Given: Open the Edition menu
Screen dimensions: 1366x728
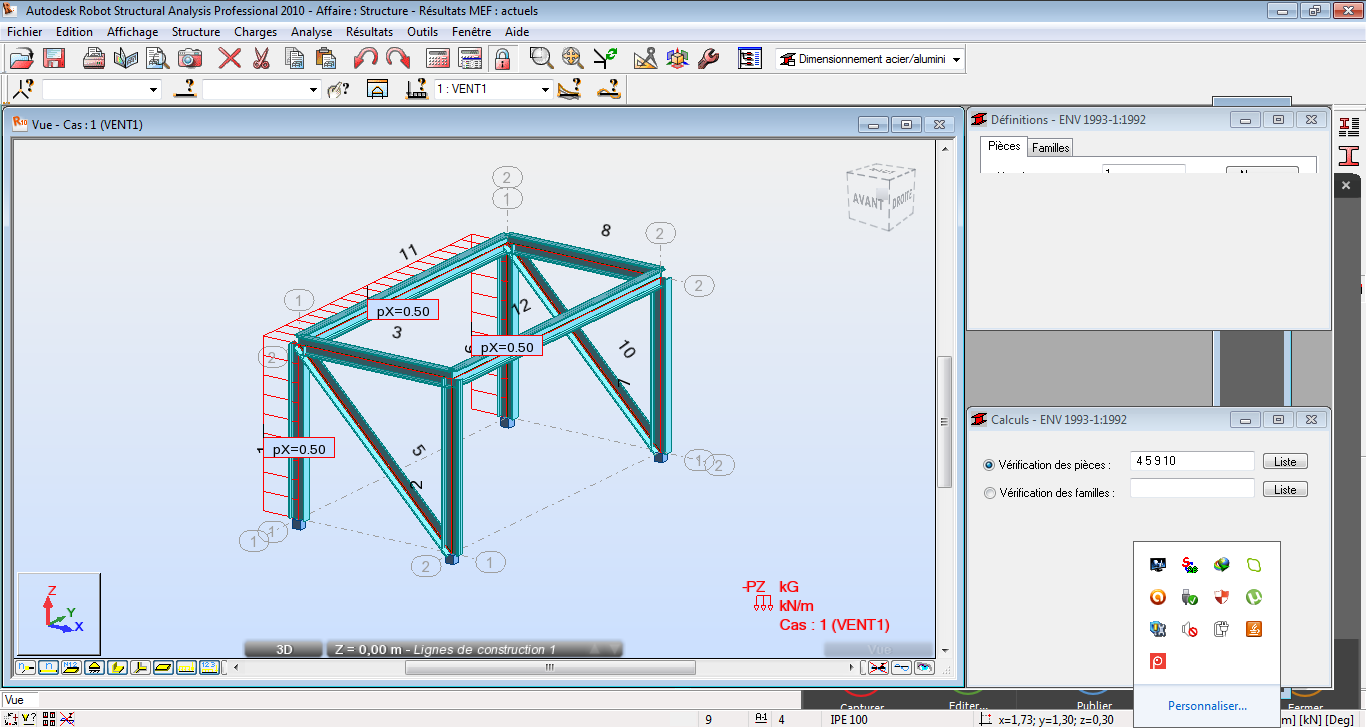Looking at the screenshot, I should pyautogui.click(x=75, y=32).
